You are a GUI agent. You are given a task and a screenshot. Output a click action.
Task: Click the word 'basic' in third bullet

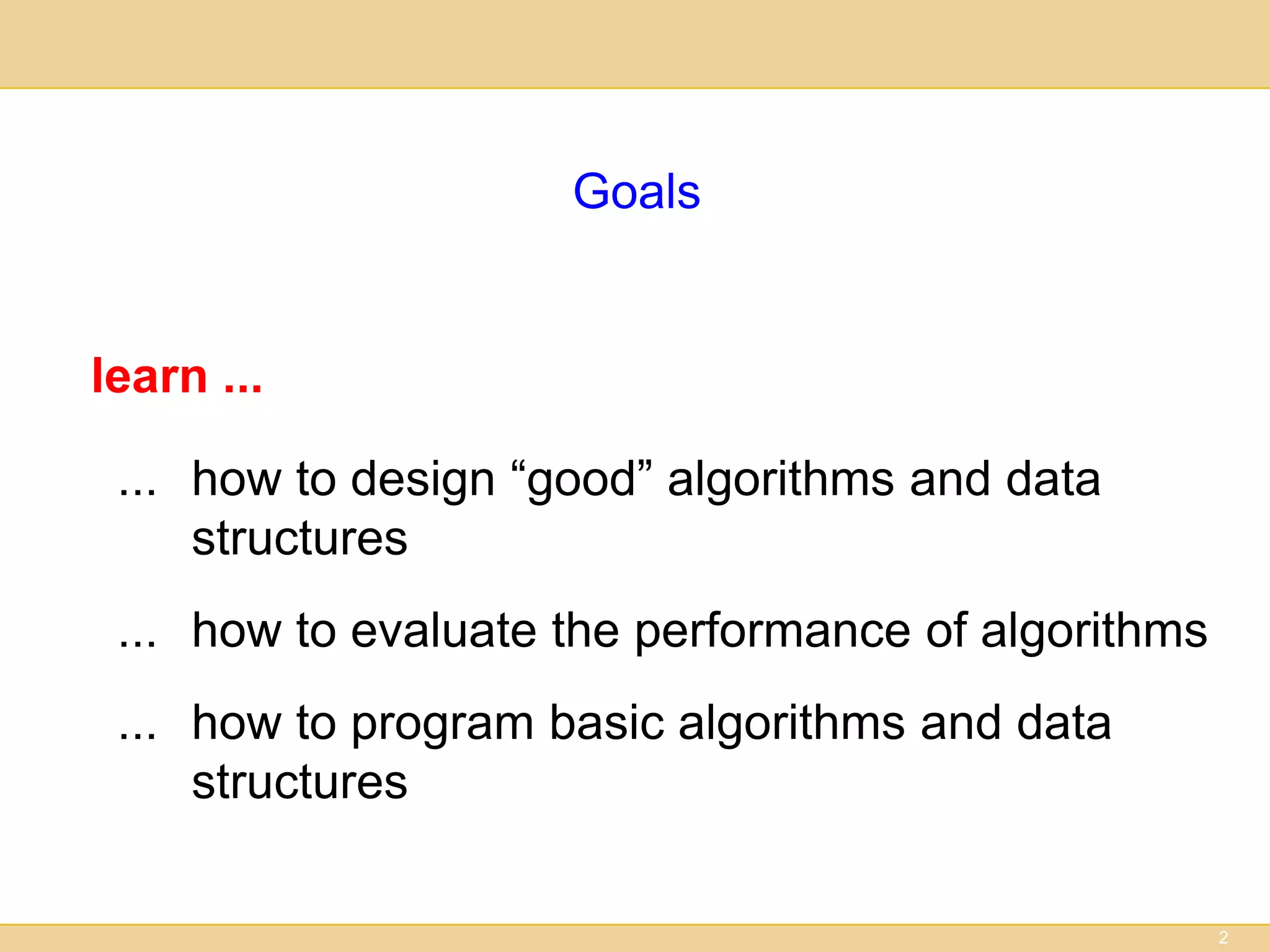point(607,722)
